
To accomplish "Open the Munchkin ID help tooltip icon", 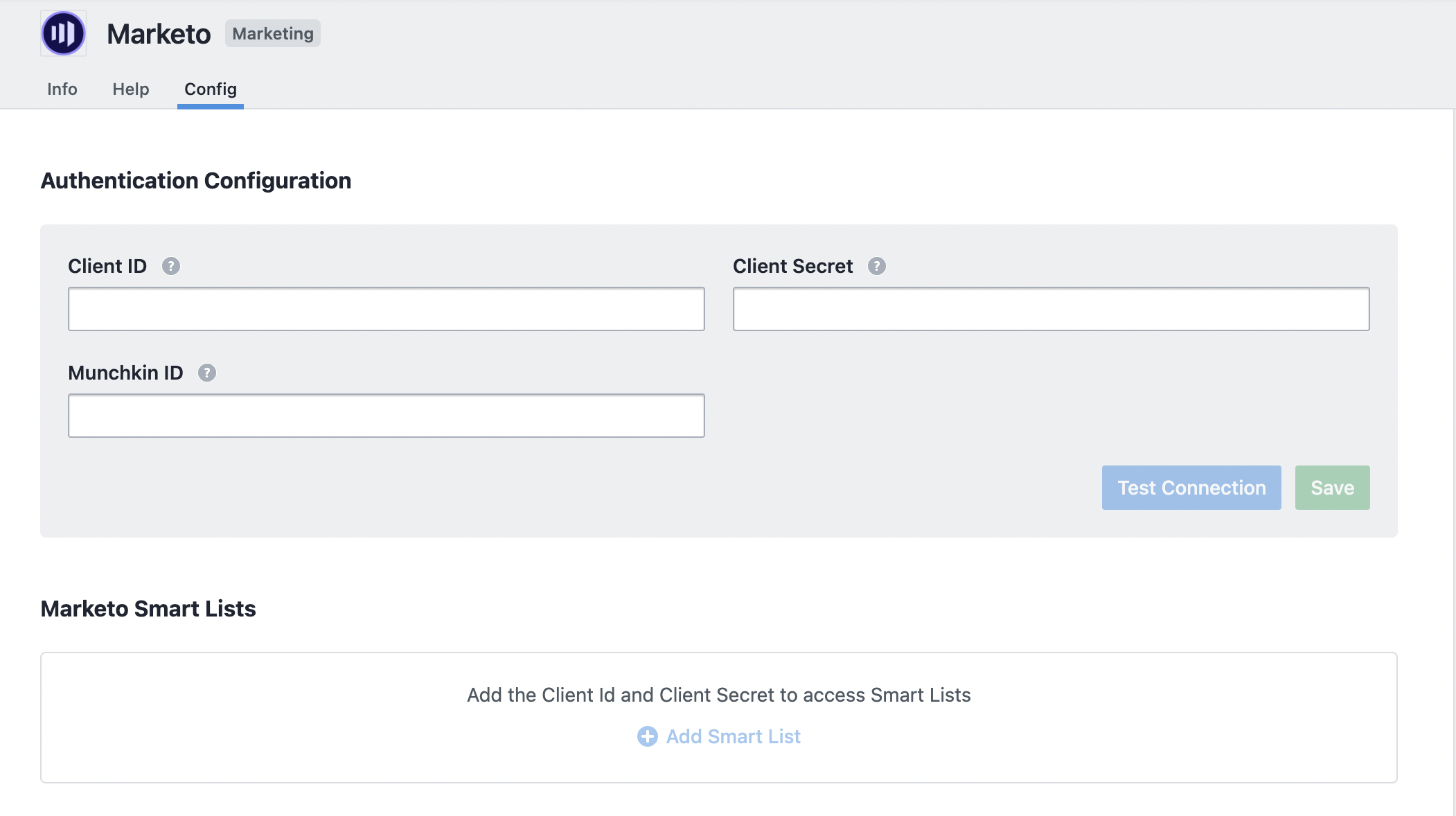I will click(207, 373).
